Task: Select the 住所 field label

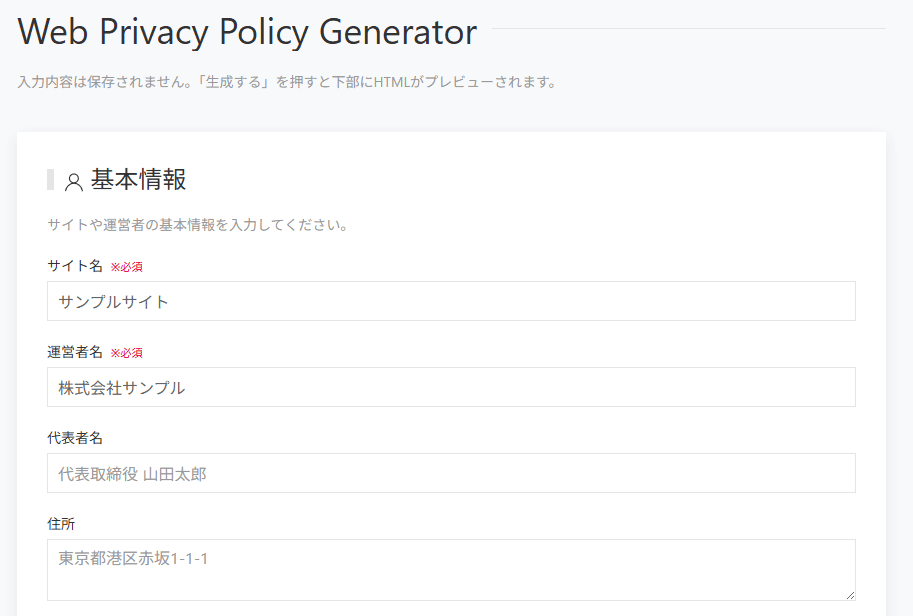Action: pyautogui.click(x=62, y=523)
